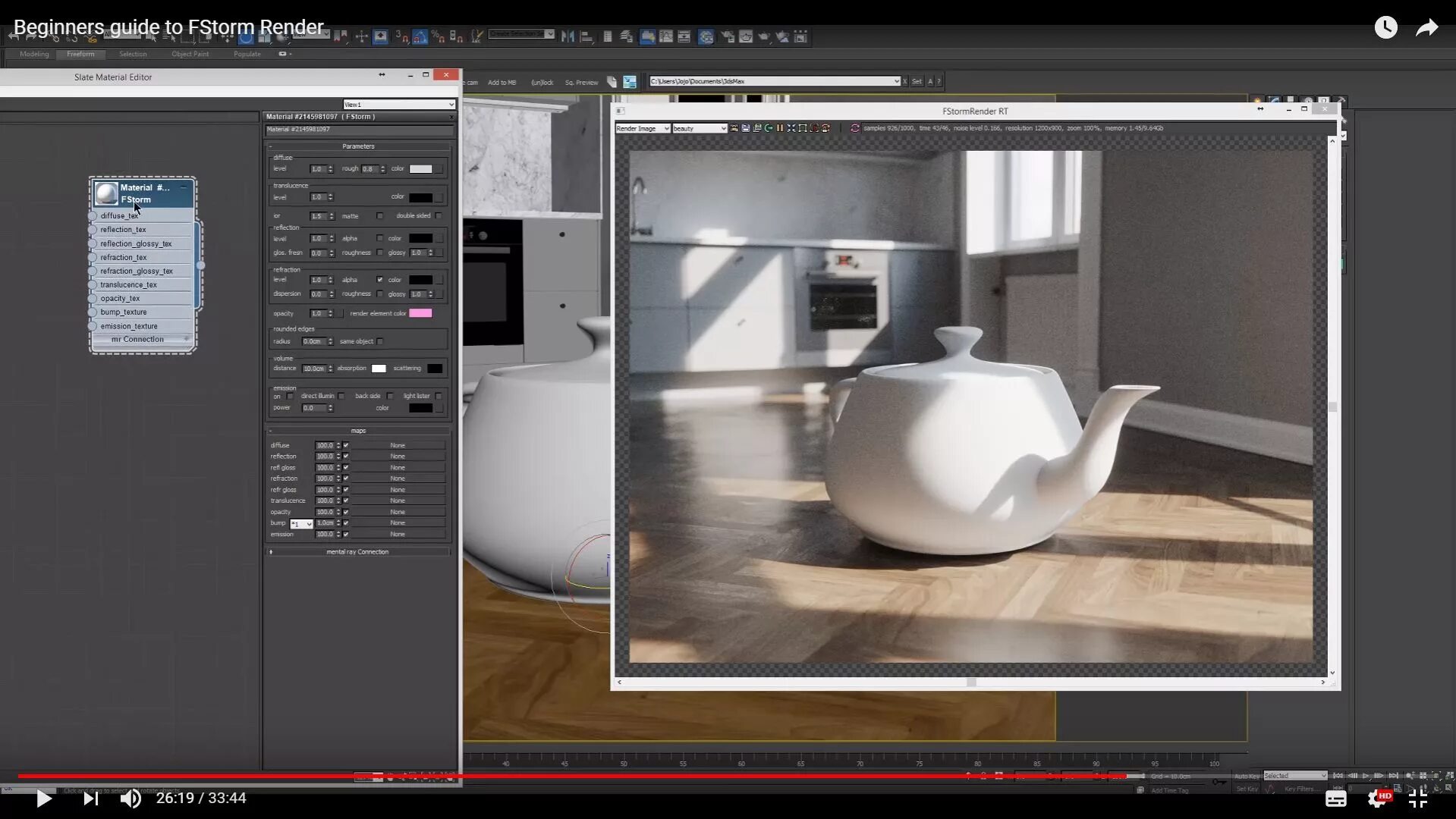
Task: Click the pause render icon in FStormRender RT
Action: [780, 128]
